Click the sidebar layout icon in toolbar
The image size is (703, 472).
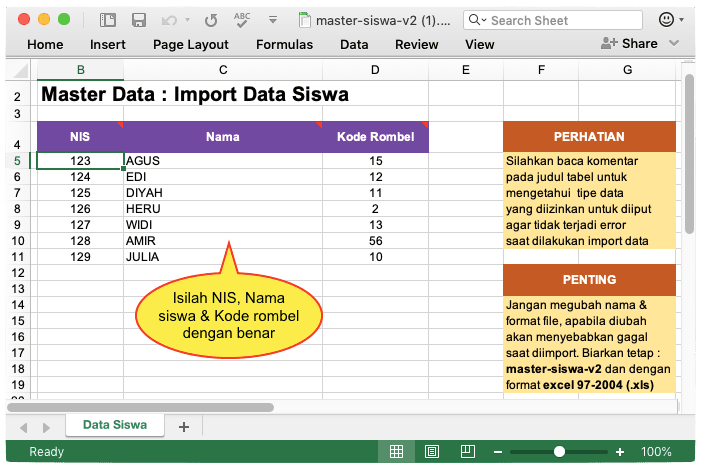pyautogui.click(x=108, y=20)
